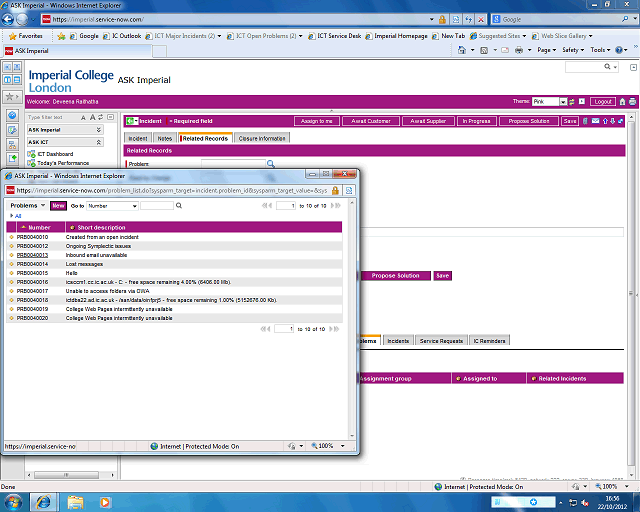This screenshot has height=512, width=640.
Task: Open Internet Explorer from the taskbar
Action: [43, 500]
